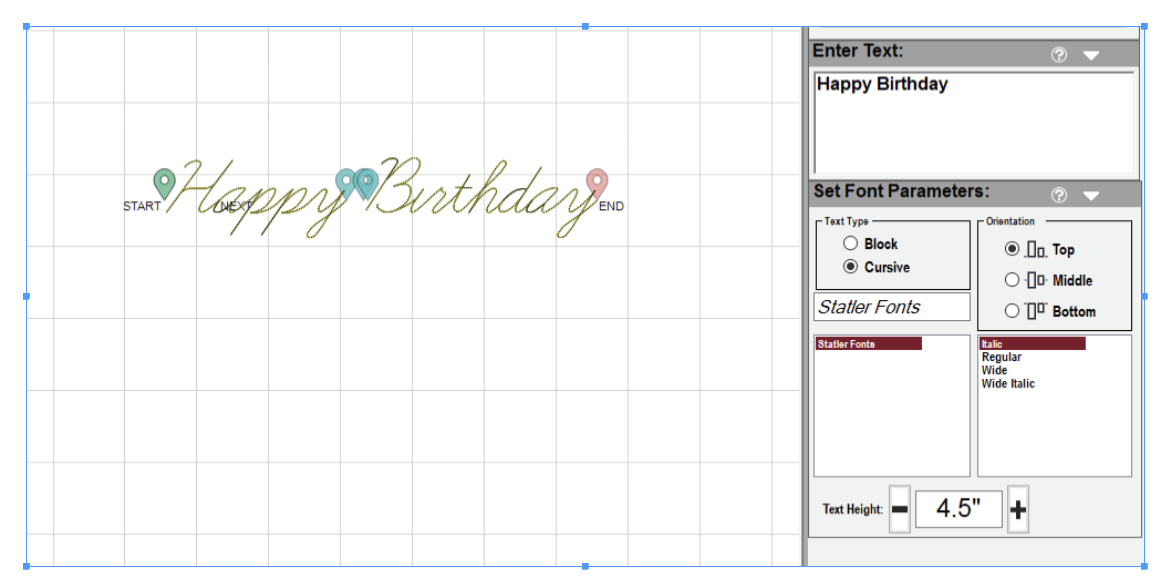This screenshot has width=1174, height=583.
Task: Click the pink END pin marker
Action: tap(597, 183)
